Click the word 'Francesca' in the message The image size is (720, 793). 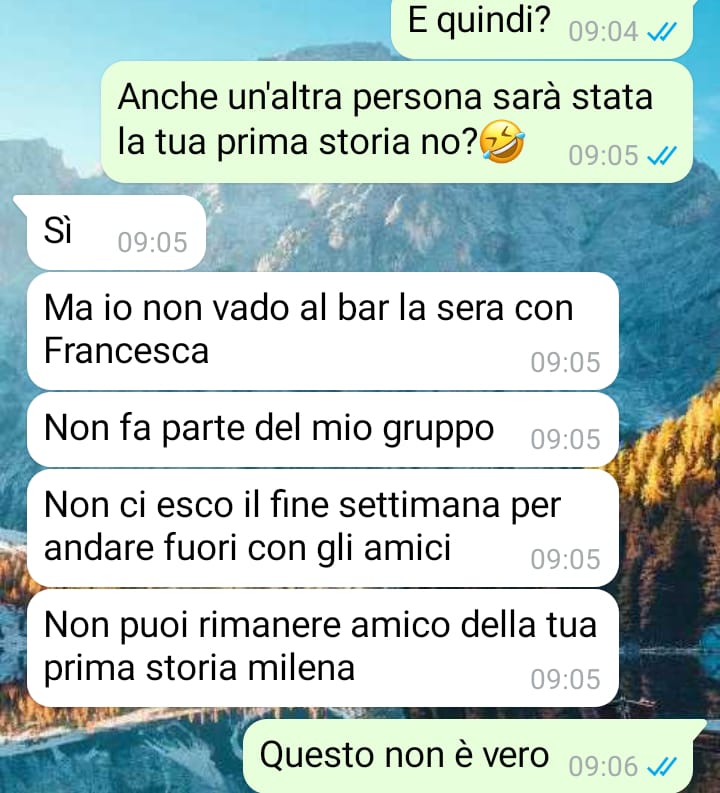click(126, 350)
